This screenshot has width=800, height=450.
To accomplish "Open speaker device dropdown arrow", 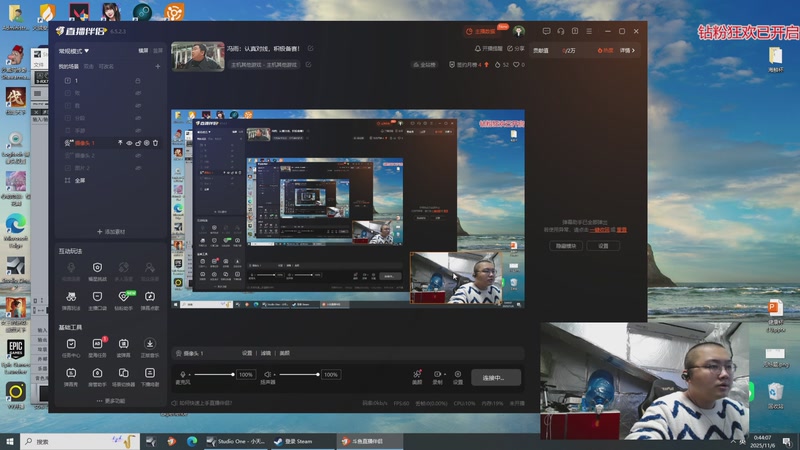I will click(274, 375).
